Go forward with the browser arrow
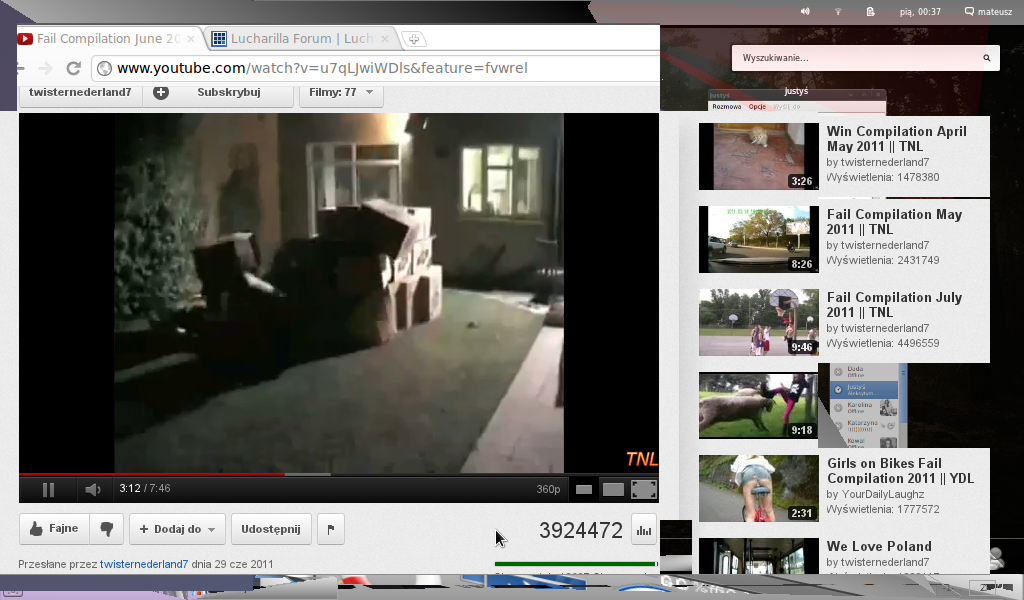 coord(44,68)
